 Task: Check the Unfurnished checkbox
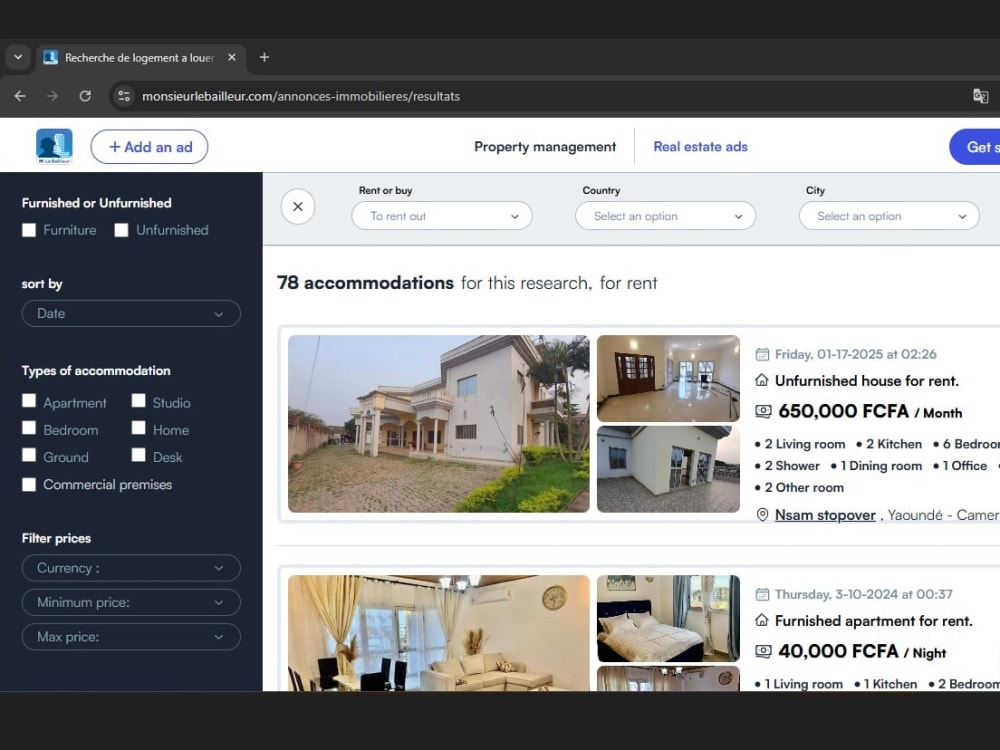click(121, 230)
